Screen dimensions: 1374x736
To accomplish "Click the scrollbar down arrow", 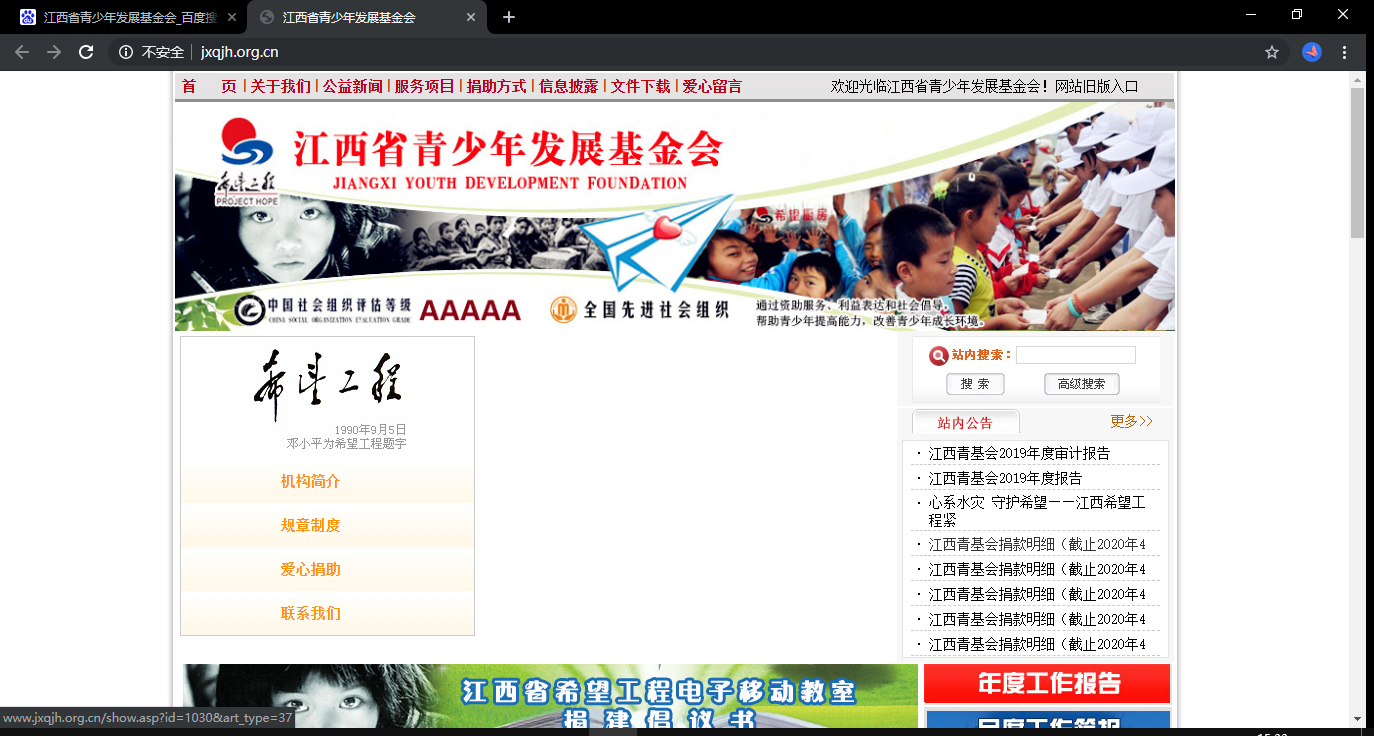I will pyautogui.click(x=1357, y=719).
